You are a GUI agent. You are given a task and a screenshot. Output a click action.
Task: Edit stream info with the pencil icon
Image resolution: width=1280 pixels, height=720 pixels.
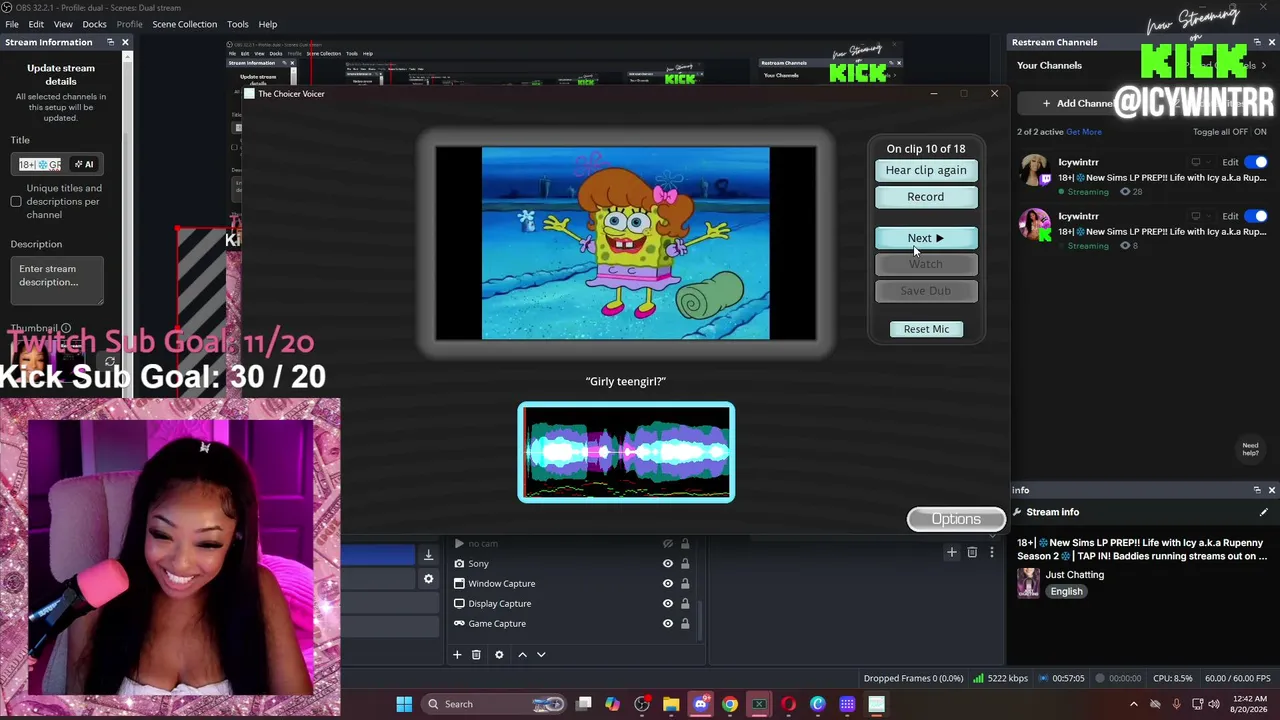click(1263, 512)
